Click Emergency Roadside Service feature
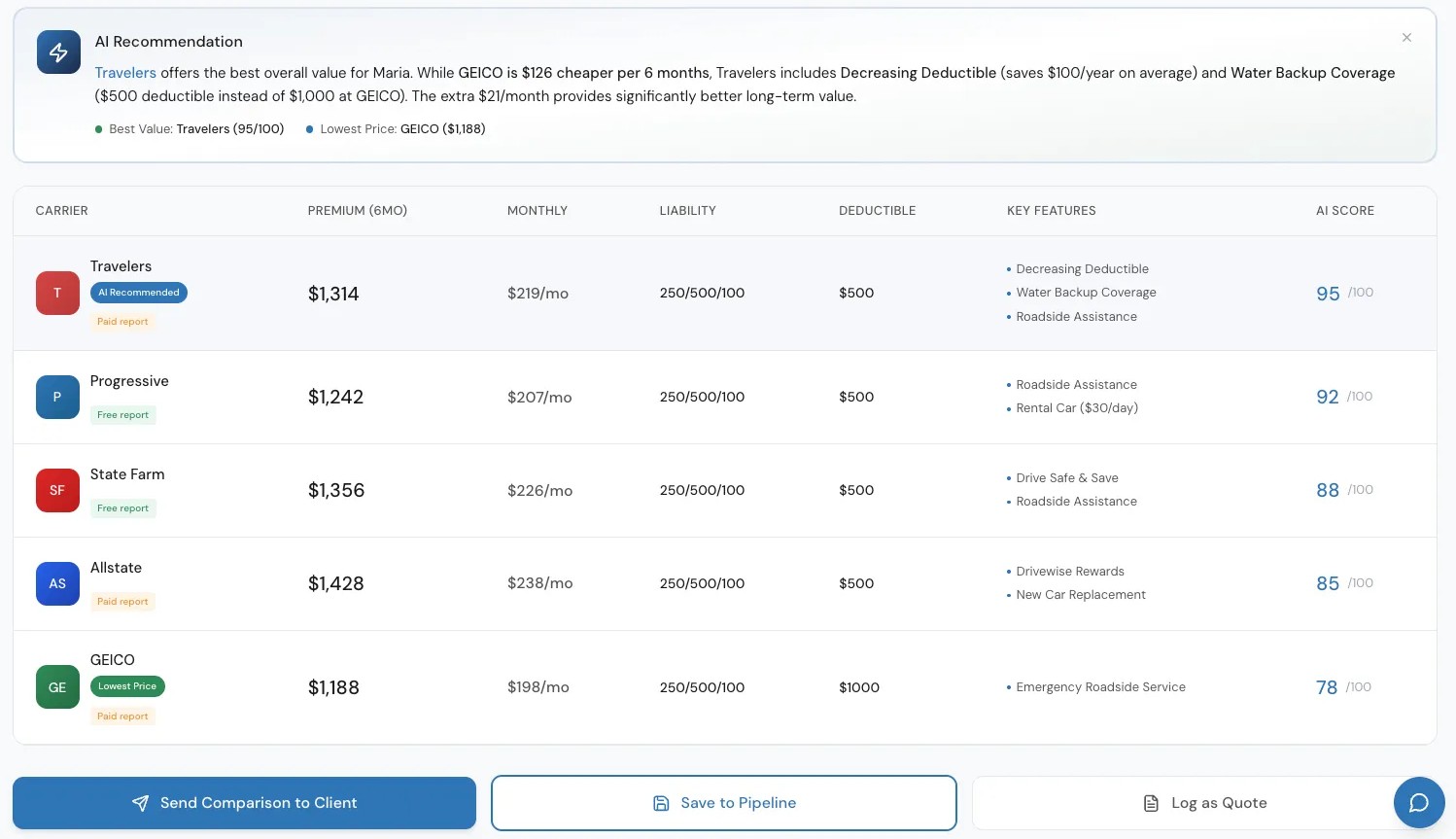 1101,687
